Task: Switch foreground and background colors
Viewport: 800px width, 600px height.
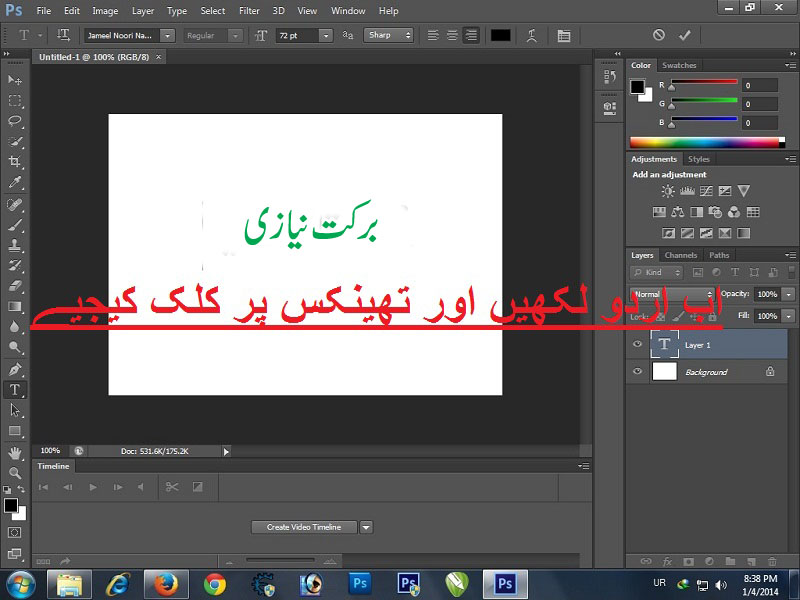Action: (21, 489)
